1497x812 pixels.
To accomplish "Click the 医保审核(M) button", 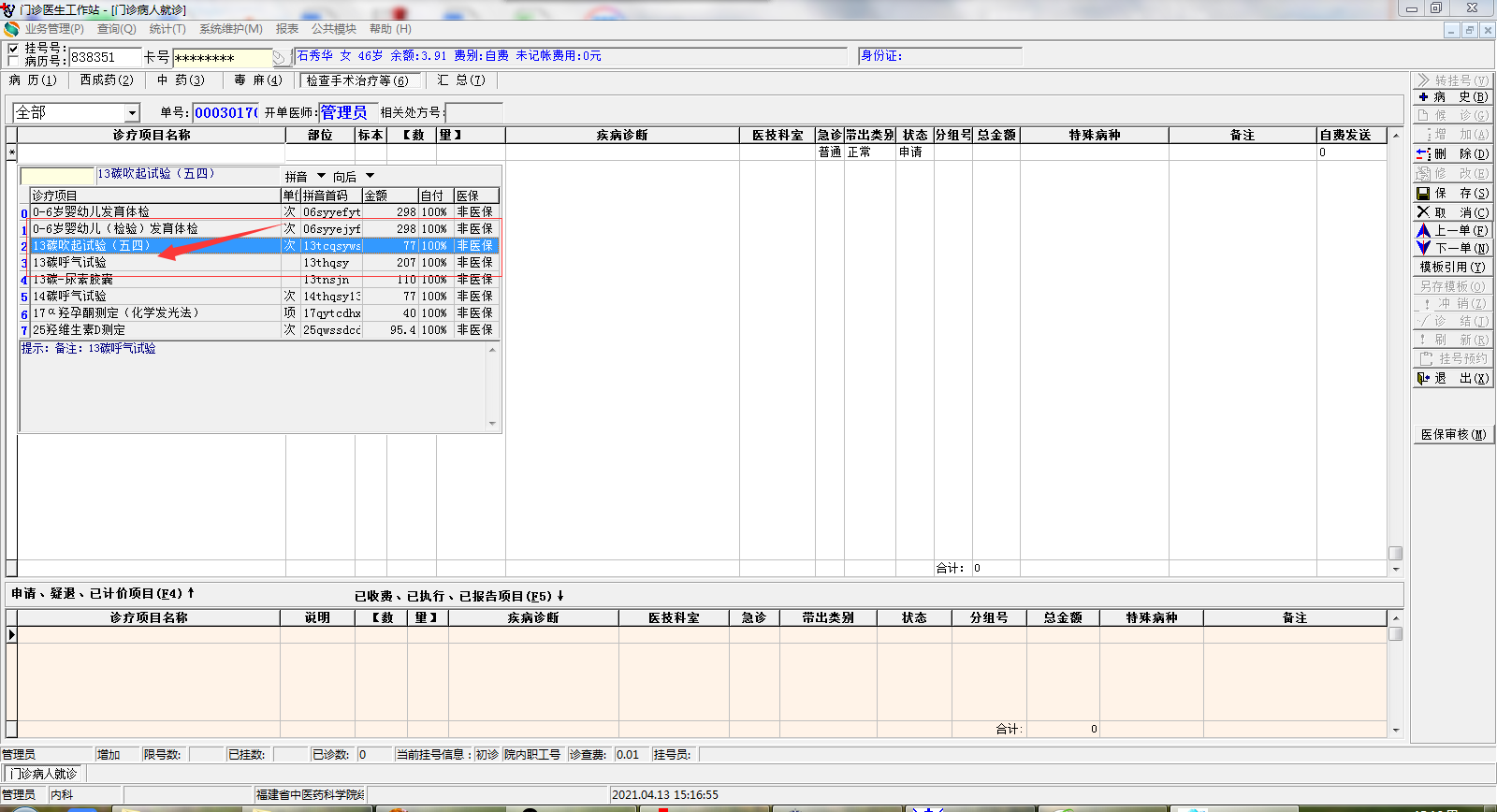I will (x=1452, y=434).
